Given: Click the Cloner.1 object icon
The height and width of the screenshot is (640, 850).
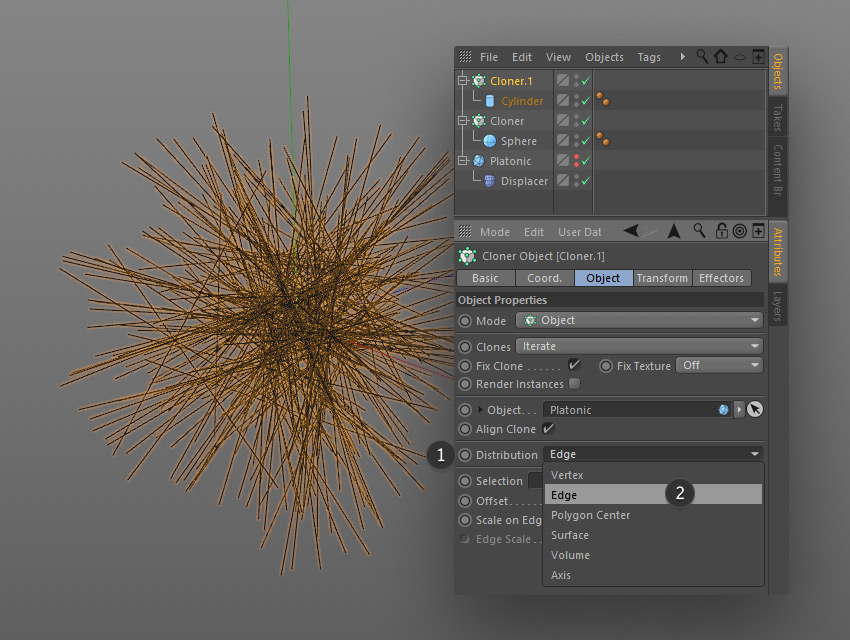Looking at the screenshot, I should point(479,81).
